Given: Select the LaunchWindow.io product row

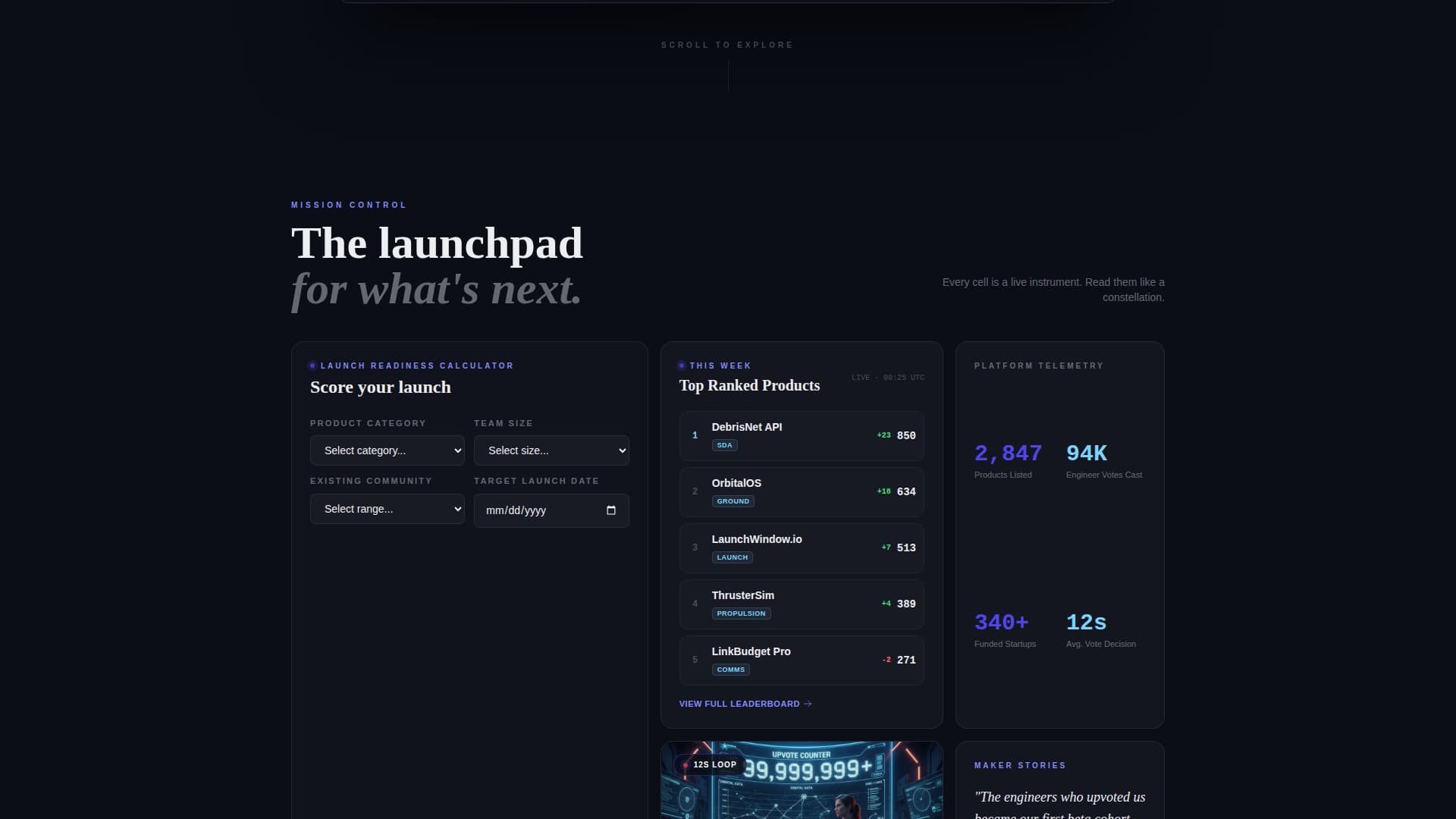Looking at the screenshot, I should tap(802, 548).
